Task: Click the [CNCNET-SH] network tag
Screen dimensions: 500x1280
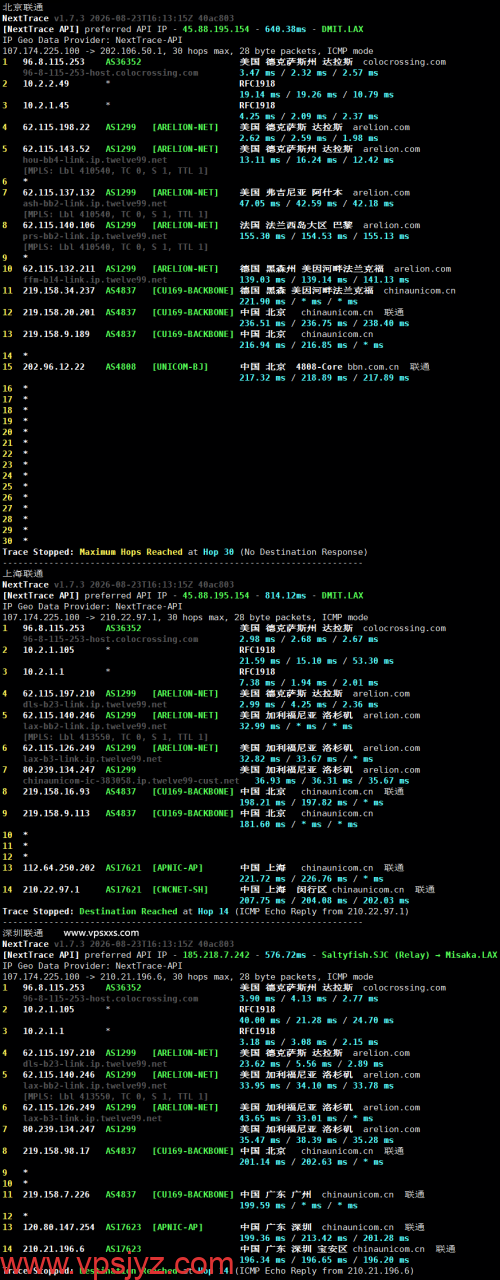Action: (x=180, y=889)
